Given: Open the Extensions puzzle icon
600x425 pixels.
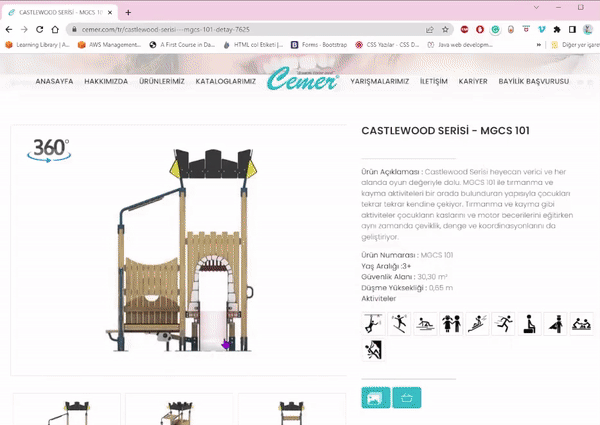Looking at the screenshot, I should [x=557, y=29].
